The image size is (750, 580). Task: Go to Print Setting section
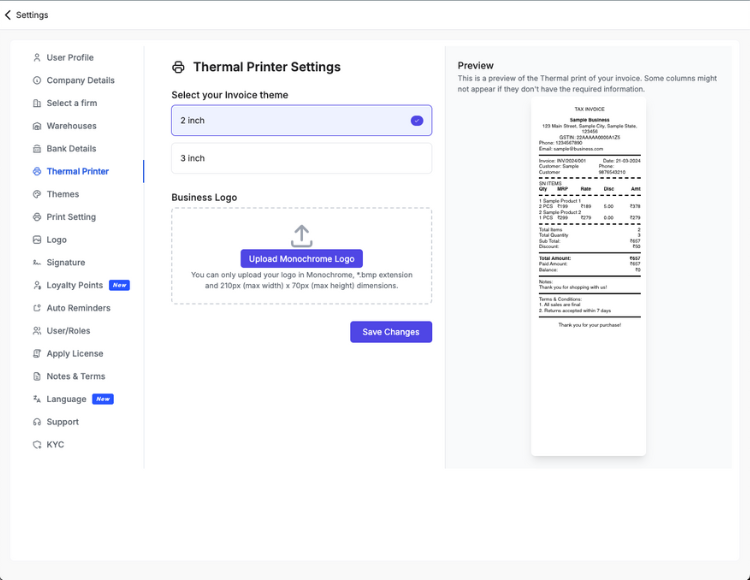tap(71, 217)
